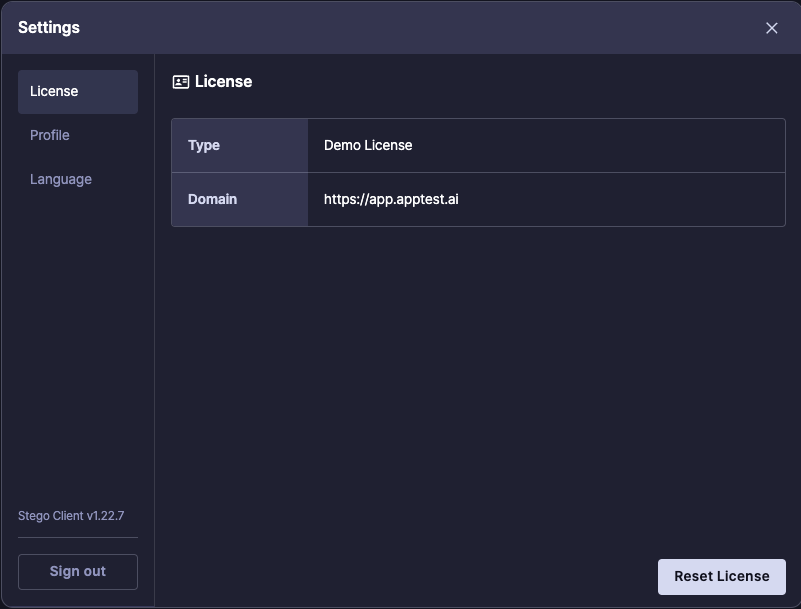Viewport: 801px width, 609px height.
Task: Close the Settings dialog
Action: pyautogui.click(x=771, y=28)
